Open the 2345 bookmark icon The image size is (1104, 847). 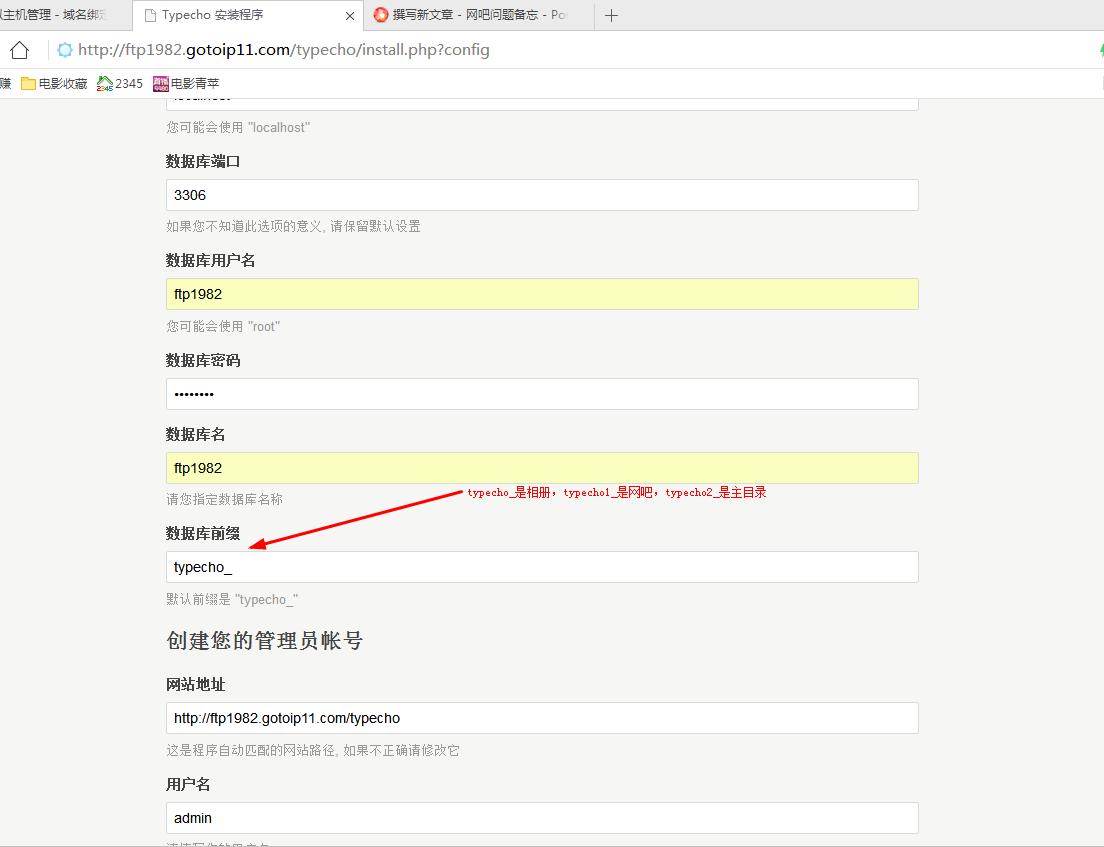[105, 84]
